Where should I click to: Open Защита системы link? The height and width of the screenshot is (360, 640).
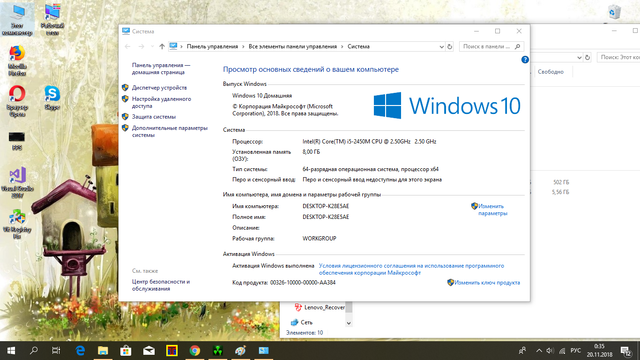pyautogui.click(x=153, y=117)
